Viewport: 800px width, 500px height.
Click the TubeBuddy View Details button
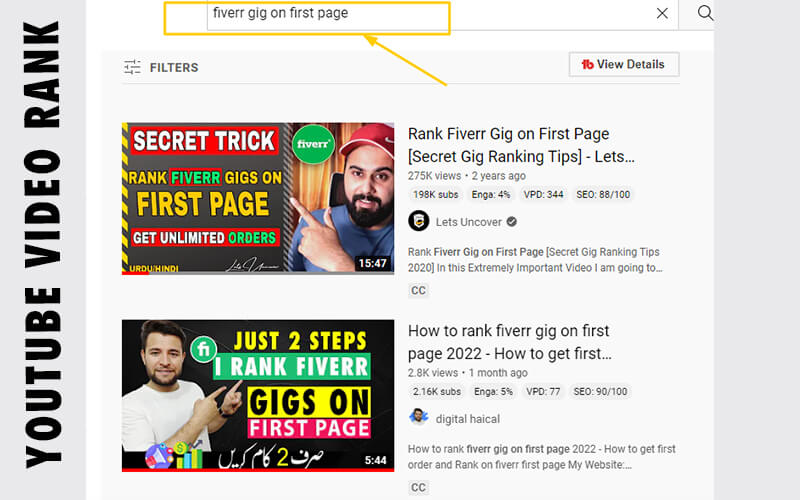tap(624, 64)
